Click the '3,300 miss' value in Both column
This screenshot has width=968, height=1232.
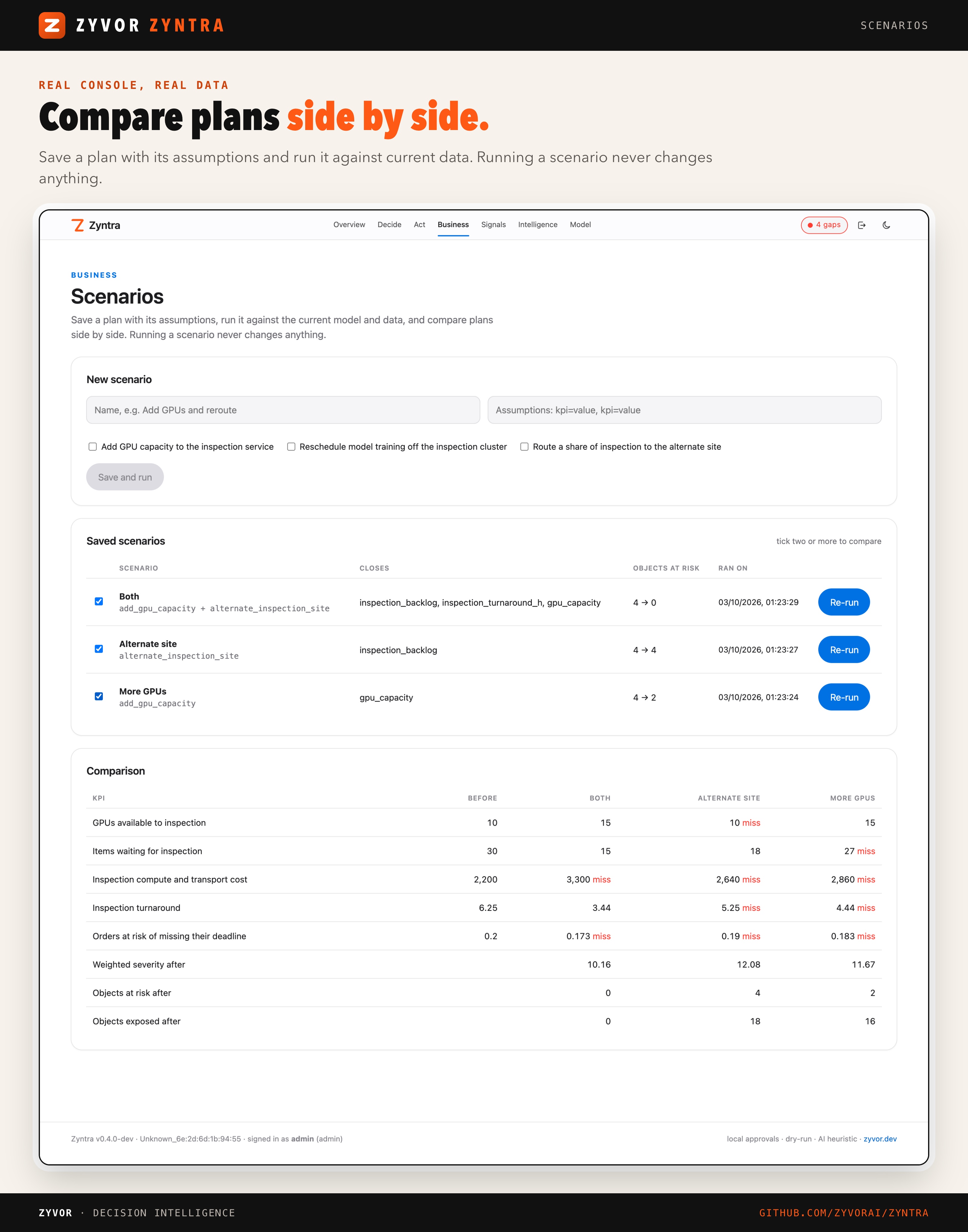[588, 879]
